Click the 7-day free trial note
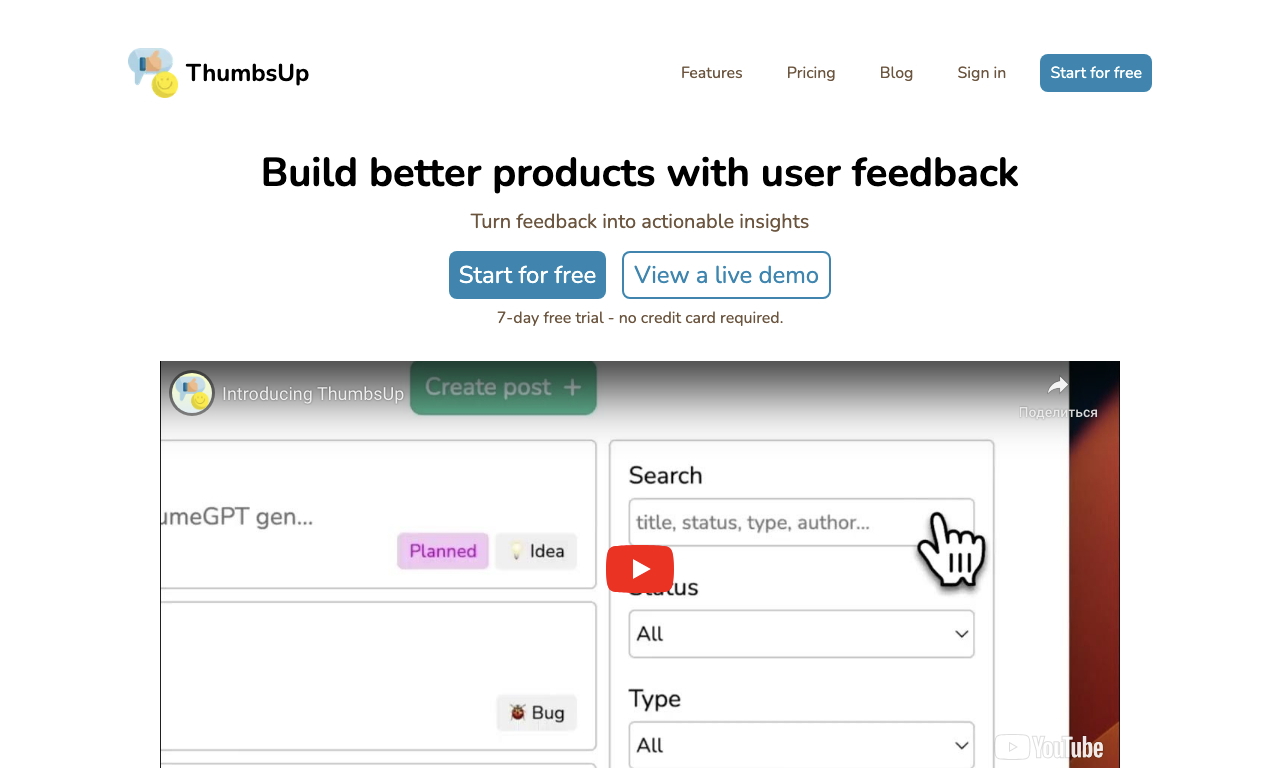1280x768 pixels. pos(640,318)
